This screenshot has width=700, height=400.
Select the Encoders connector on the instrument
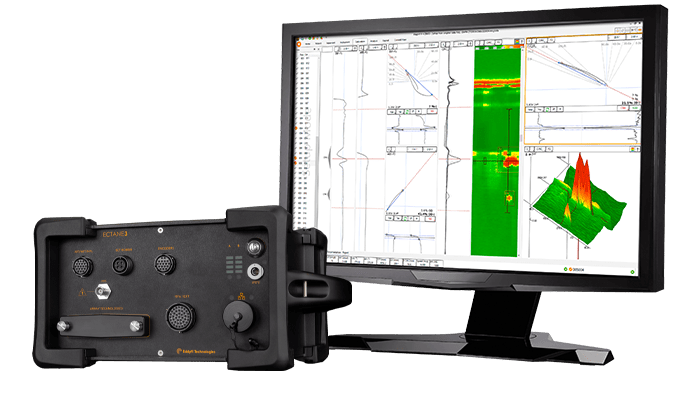point(166,265)
